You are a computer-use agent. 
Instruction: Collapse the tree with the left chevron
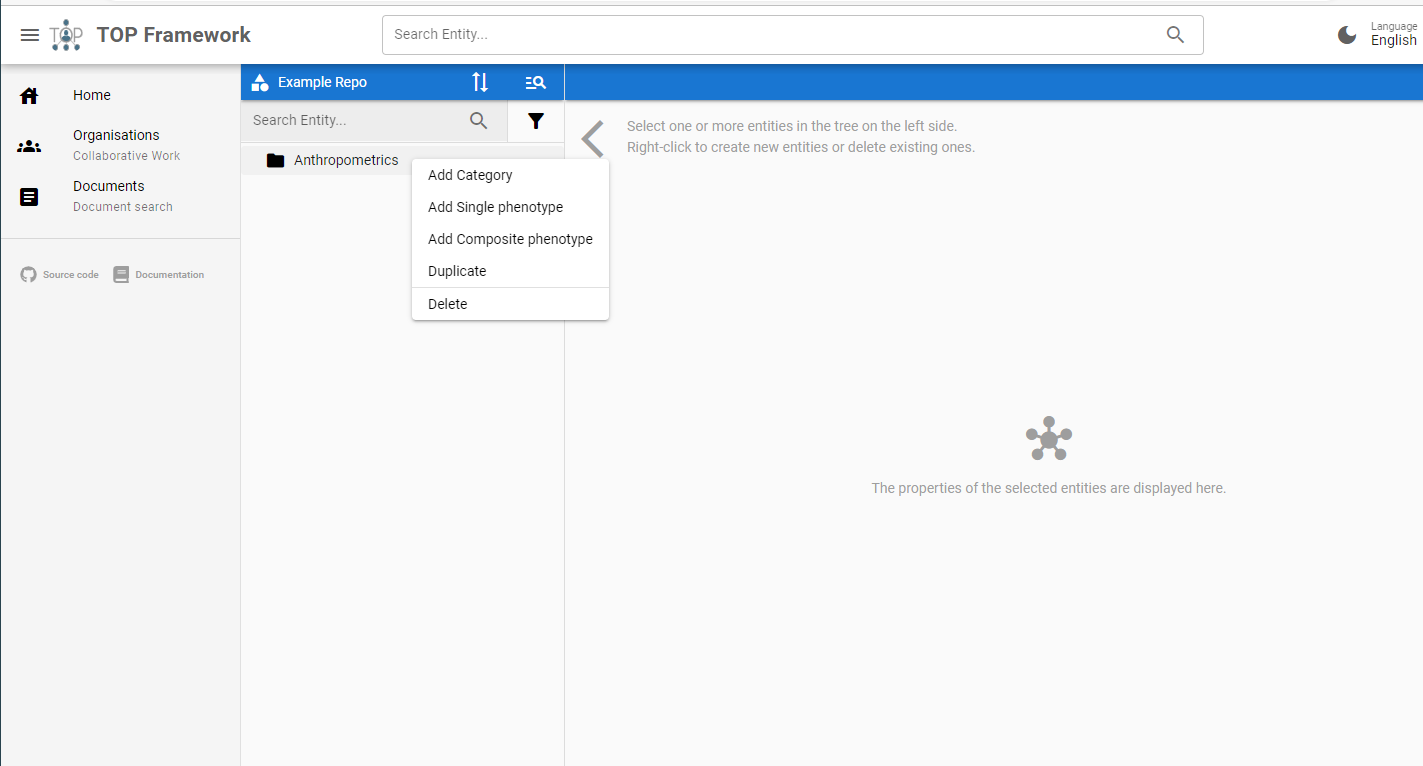(x=593, y=139)
